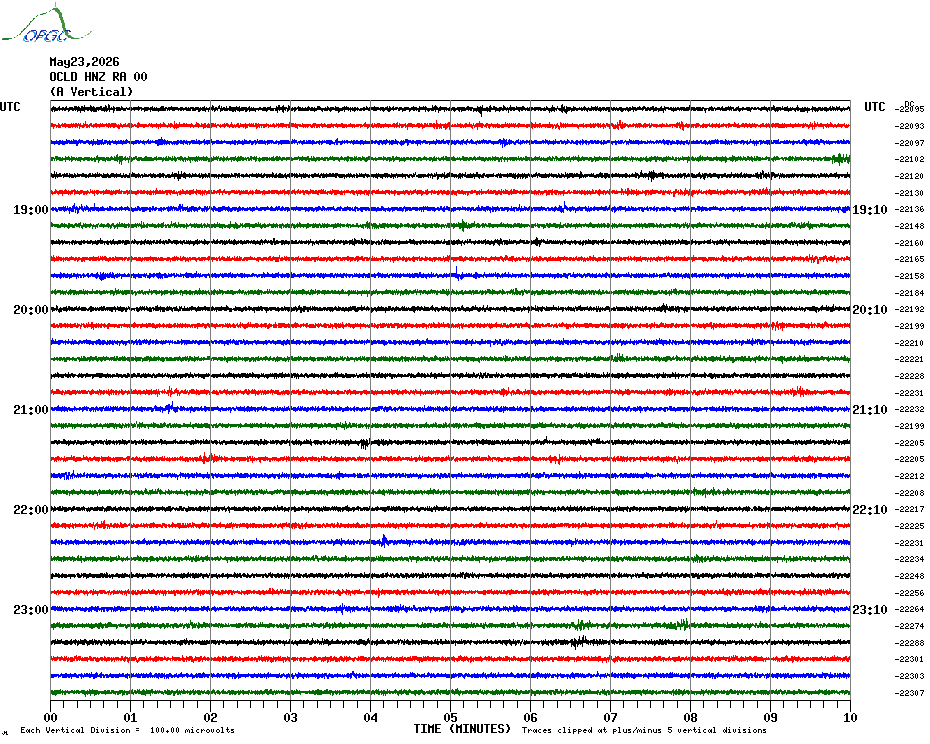Click the 10 minute mark on bottom axis

pyautogui.click(x=850, y=717)
